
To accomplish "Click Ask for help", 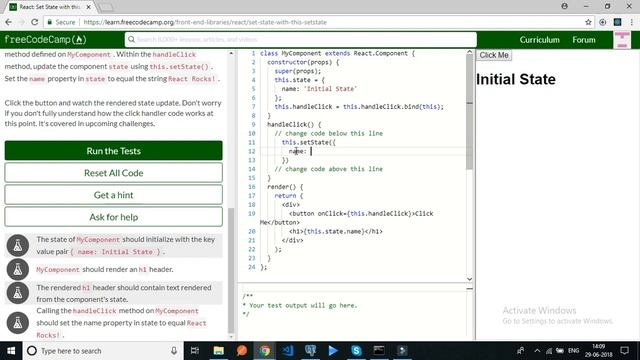I will point(113,217).
